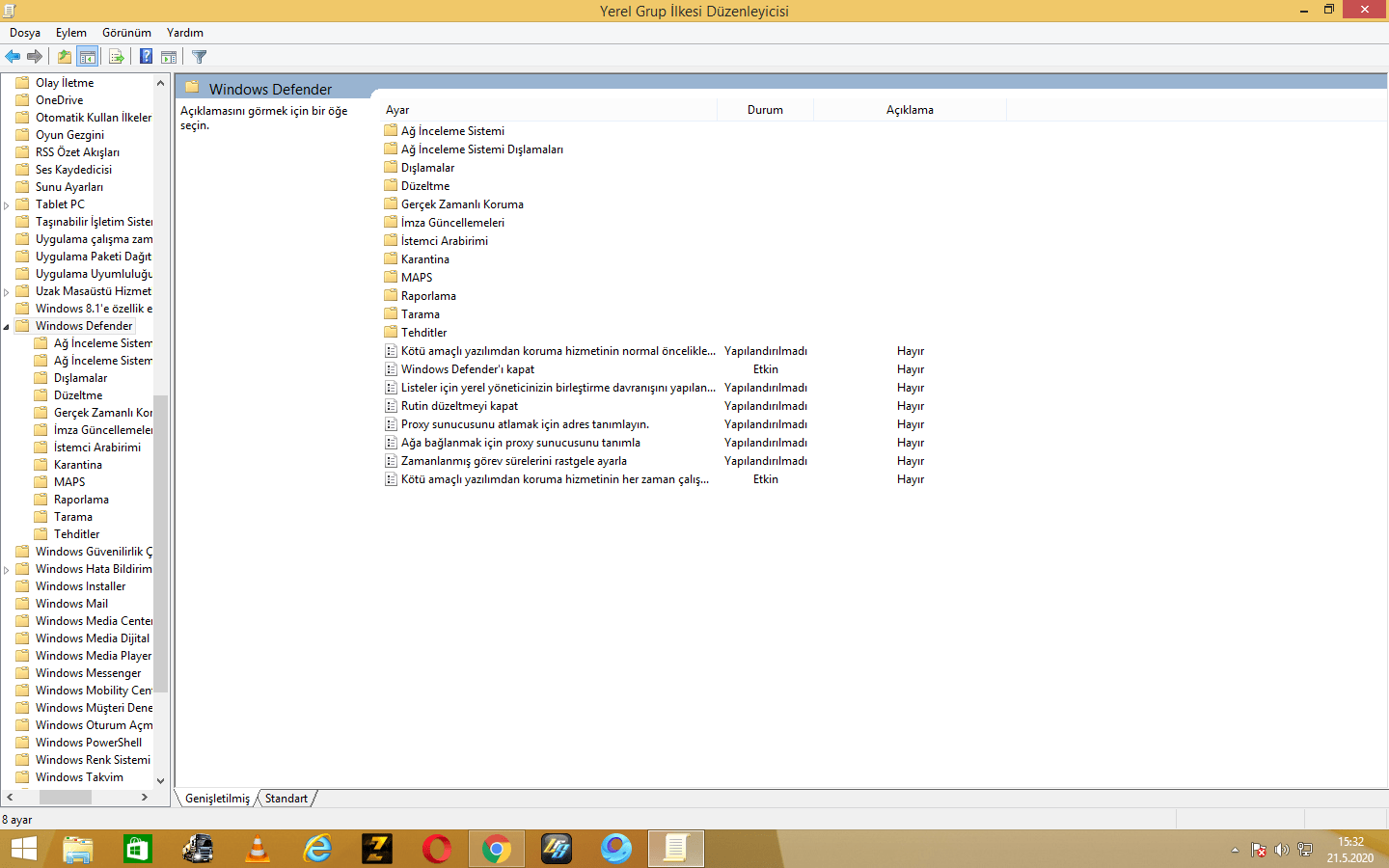This screenshot has width=1389, height=868.
Task: Open the Görünüm menu
Action: coord(126,33)
